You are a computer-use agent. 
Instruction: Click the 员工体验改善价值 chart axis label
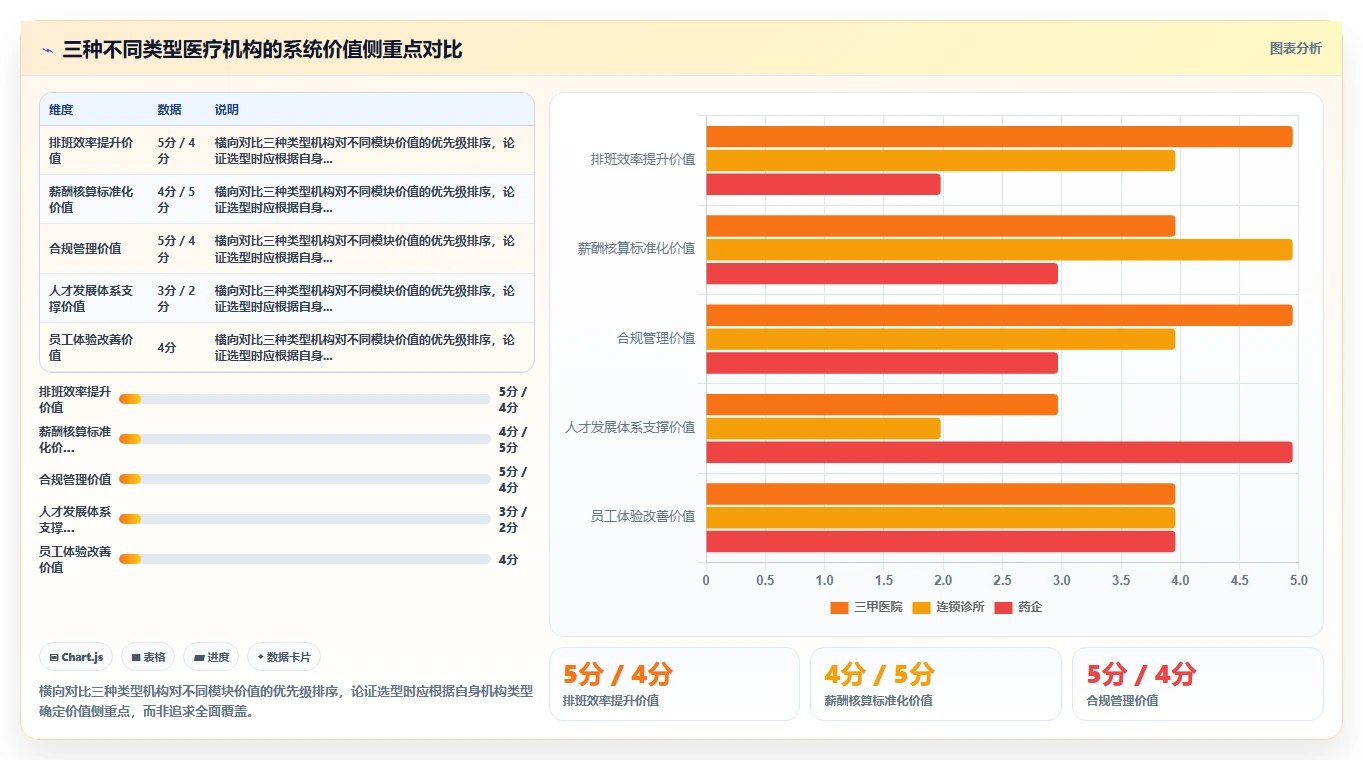coord(643,517)
